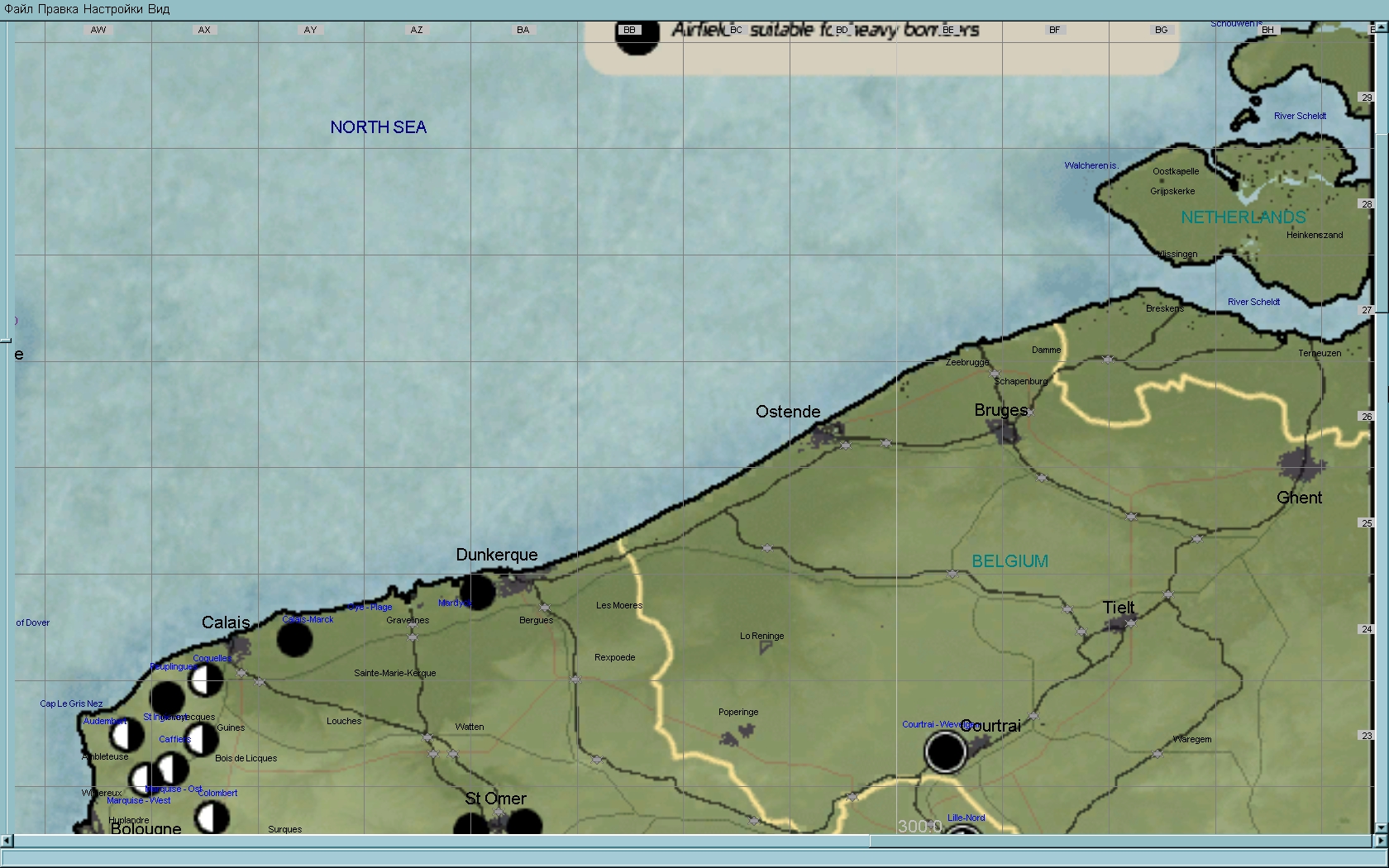Viewport: 1389px width, 868px height.
Task: Click the Schapenburg label
Action: tap(1021, 381)
